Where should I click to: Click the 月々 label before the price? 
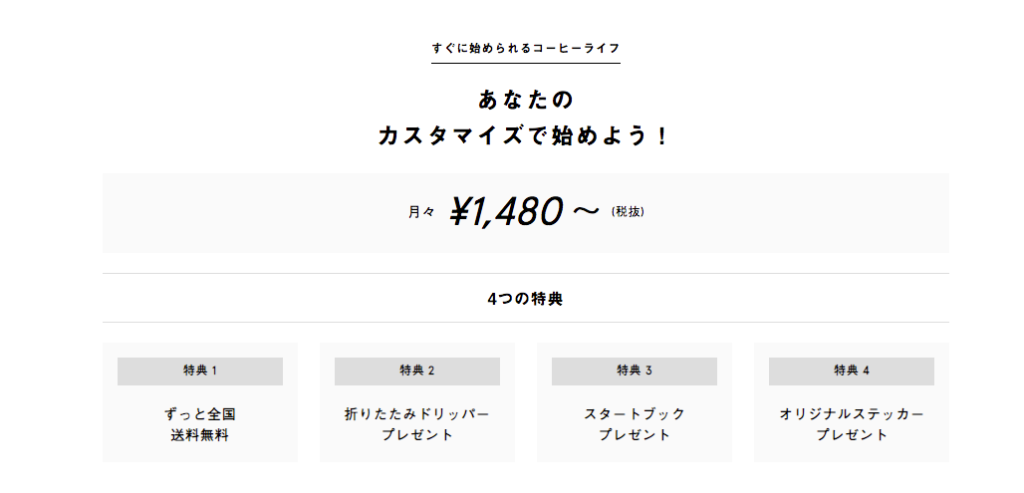421,212
